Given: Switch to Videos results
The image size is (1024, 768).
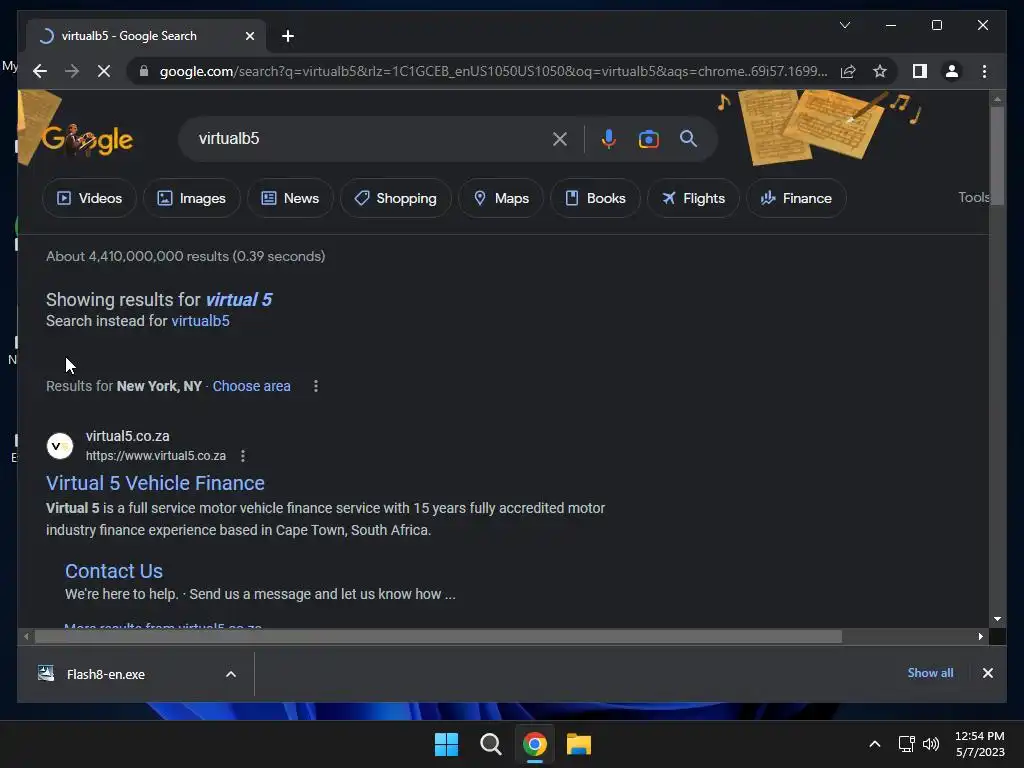Looking at the screenshot, I should coord(89,198).
